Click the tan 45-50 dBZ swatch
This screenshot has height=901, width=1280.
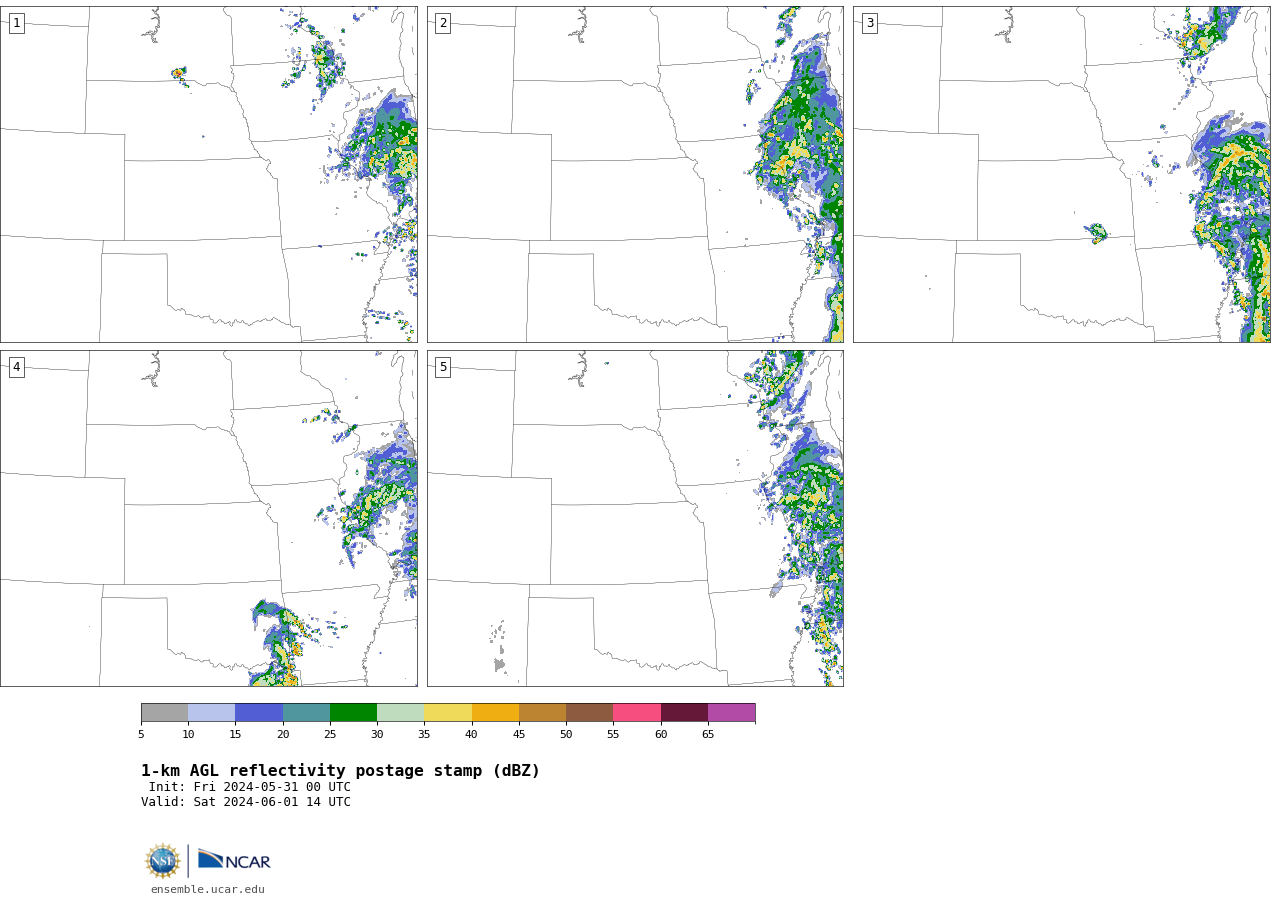click(x=542, y=712)
